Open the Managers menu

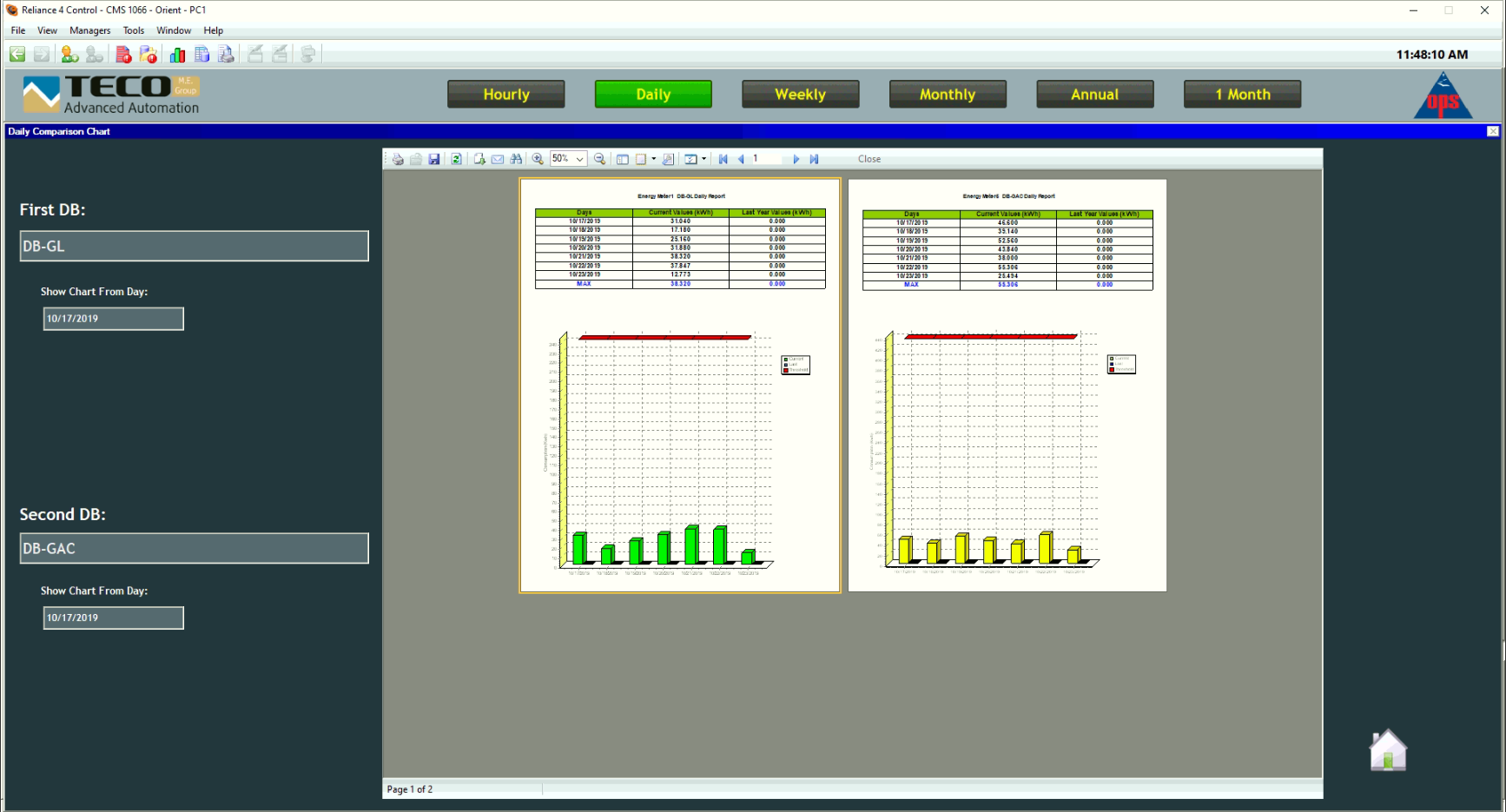[89, 30]
